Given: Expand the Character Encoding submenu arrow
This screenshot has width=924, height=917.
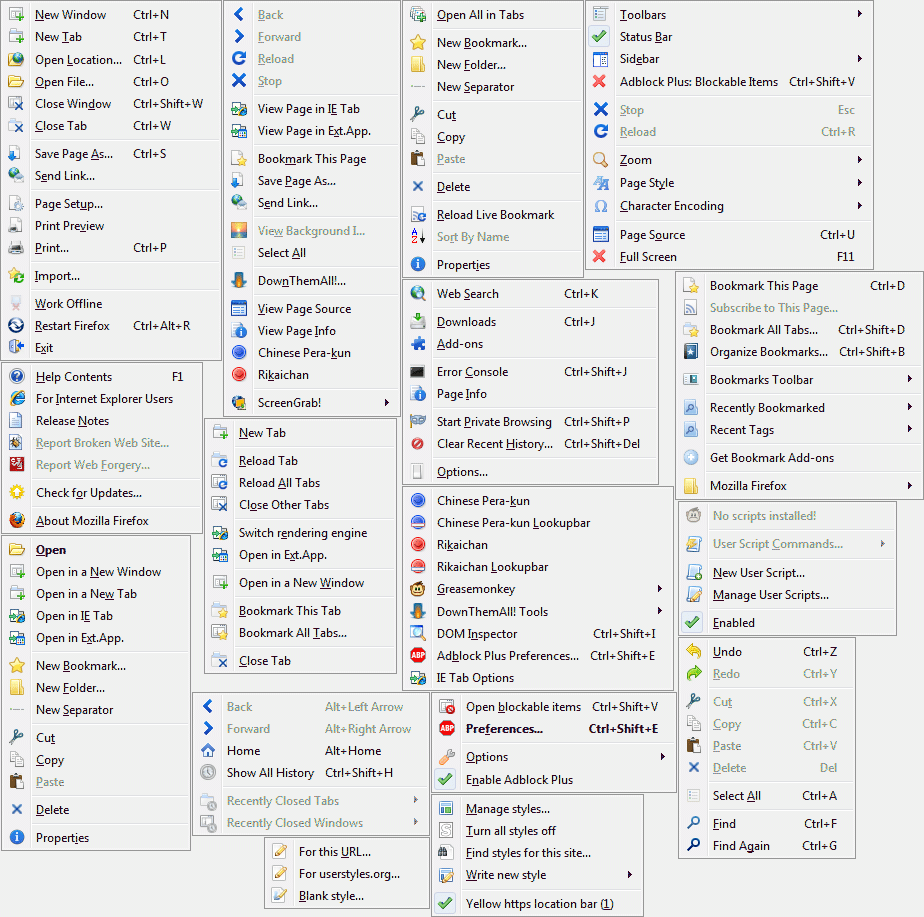Looking at the screenshot, I should pos(860,206).
